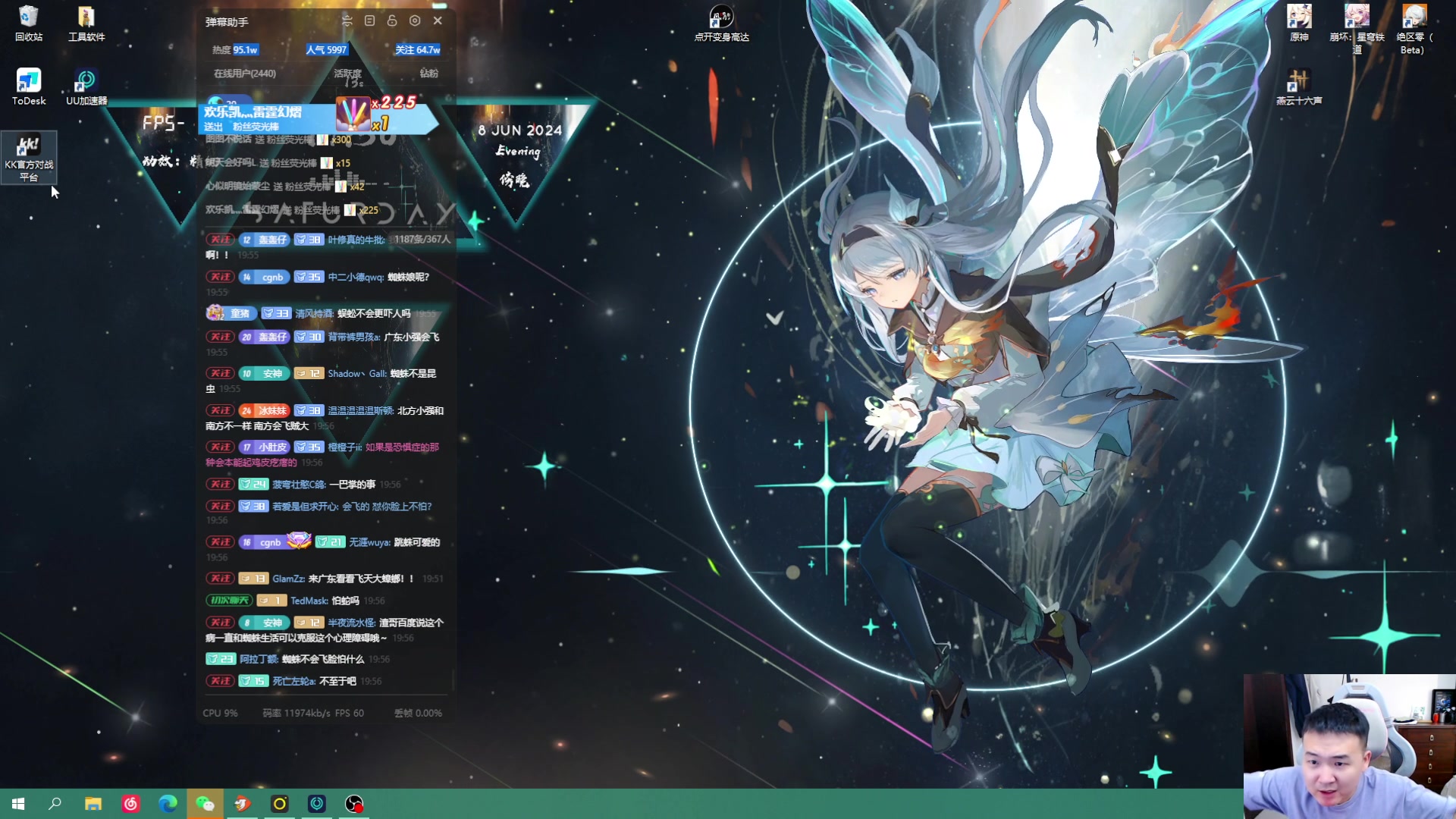The width and height of the screenshot is (1456, 819).
Task: Open Microsoft Edge from the taskbar
Action: 168,804
